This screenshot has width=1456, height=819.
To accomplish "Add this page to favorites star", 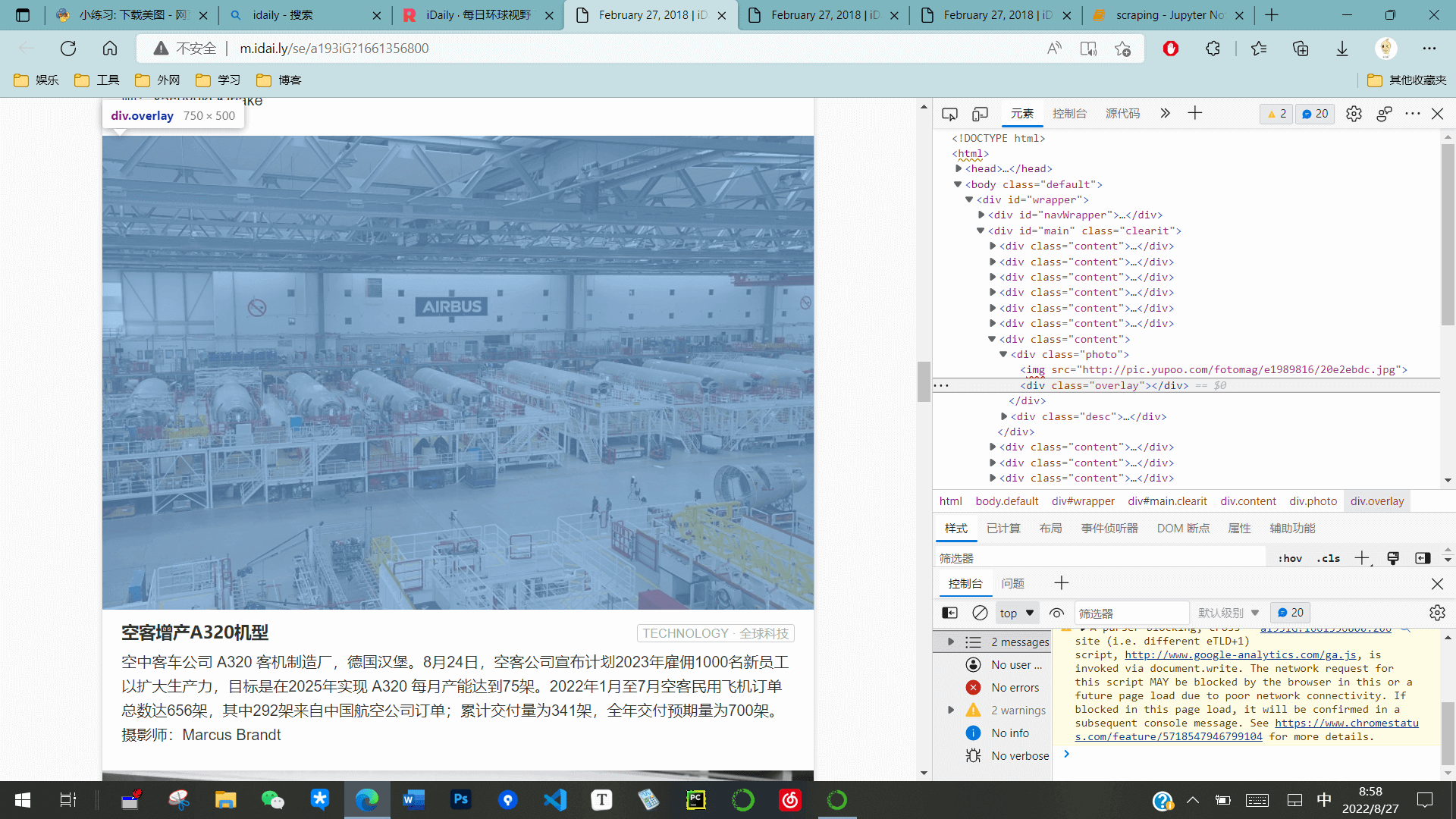I will (x=1123, y=49).
